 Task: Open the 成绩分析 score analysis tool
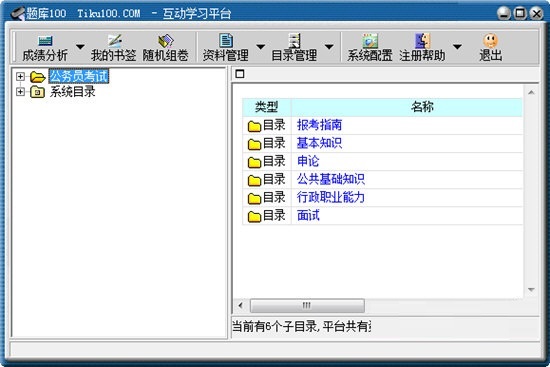coord(45,48)
